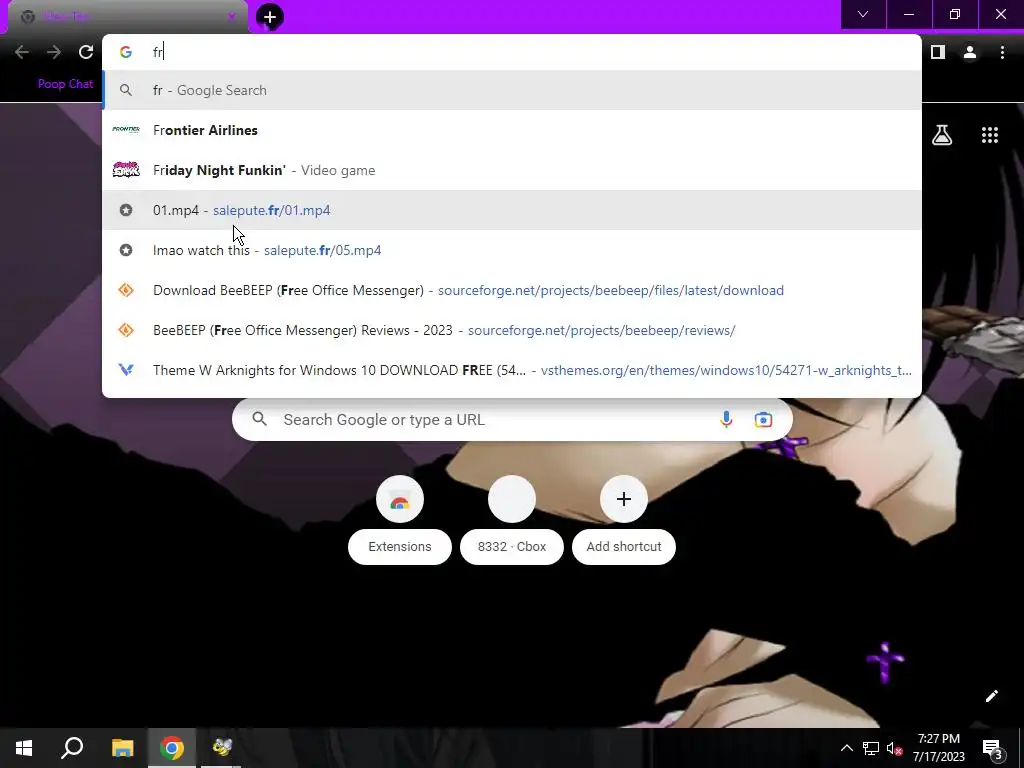
Task: Click the Chrome taskbar icon
Action: coord(172,748)
